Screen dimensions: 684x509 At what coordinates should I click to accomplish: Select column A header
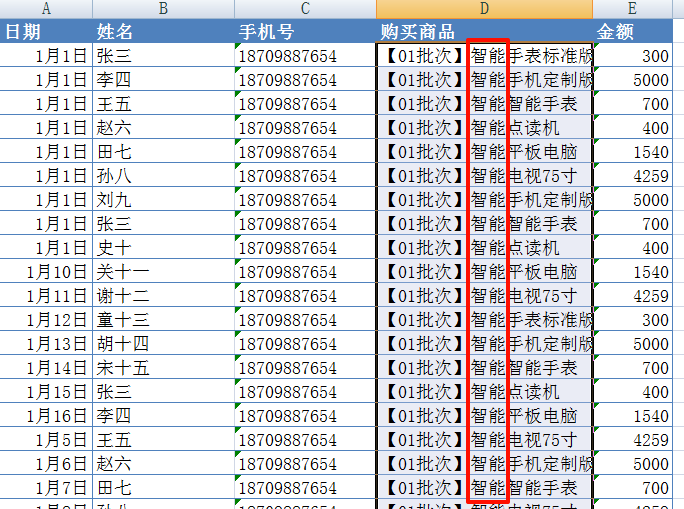[x=46, y=9]
